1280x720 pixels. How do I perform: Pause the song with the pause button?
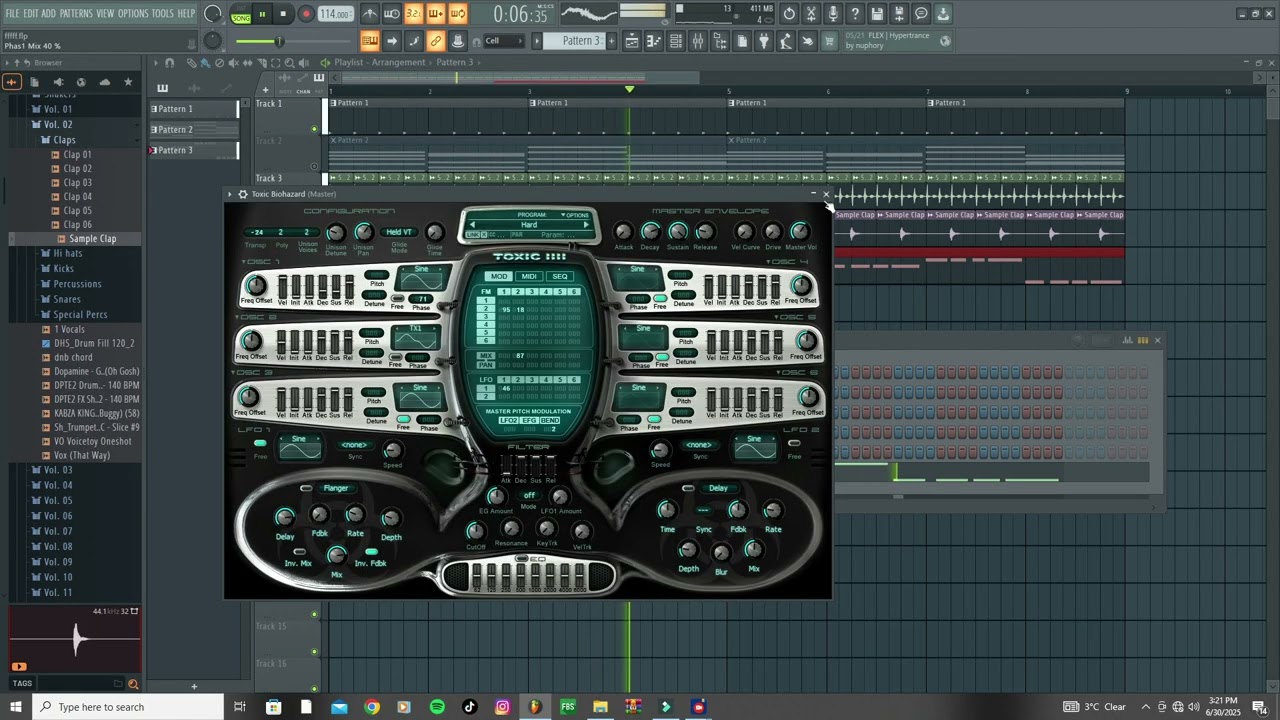tap(263, 14)
